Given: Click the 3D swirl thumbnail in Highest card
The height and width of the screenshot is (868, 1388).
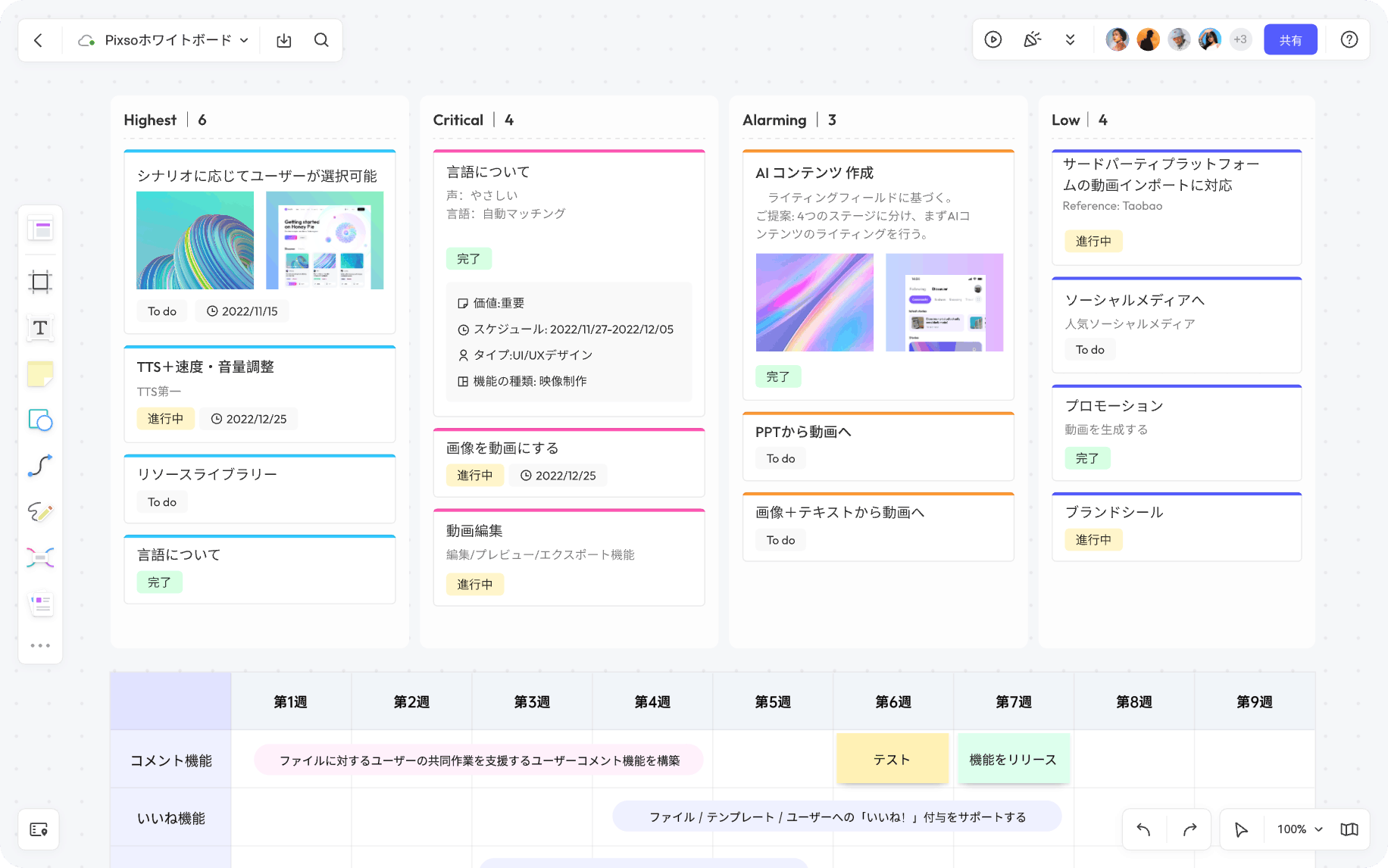Looking at the screenshot, I should (x=195, y=240).
